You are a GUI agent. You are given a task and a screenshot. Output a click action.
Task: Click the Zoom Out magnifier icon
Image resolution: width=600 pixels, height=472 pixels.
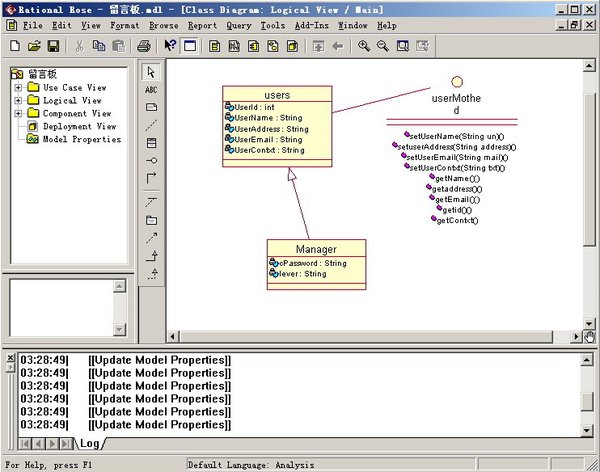(383, 46)
